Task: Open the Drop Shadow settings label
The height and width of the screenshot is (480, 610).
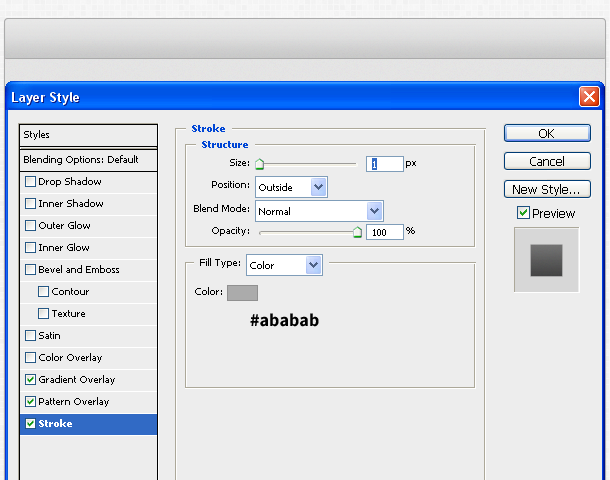Action: [x=70, y=182]
